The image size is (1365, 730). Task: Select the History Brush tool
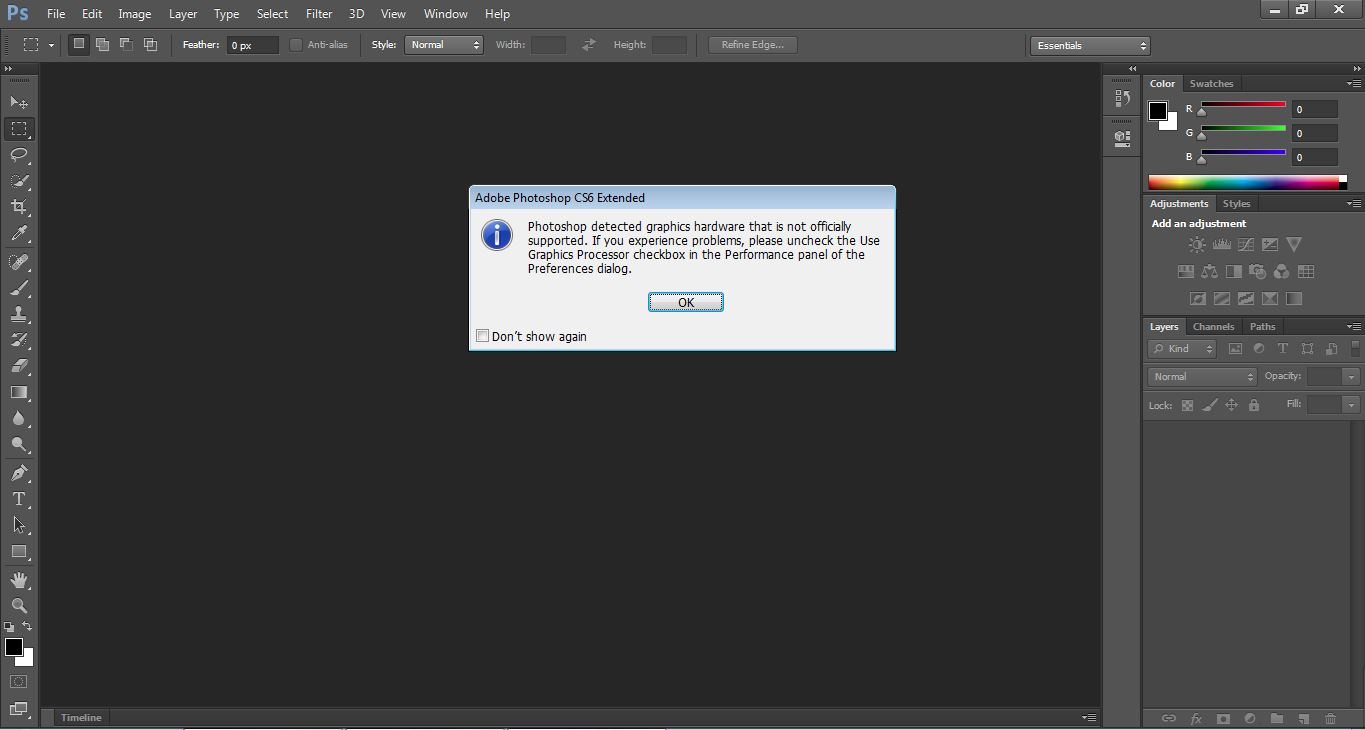tap(19, 340)
